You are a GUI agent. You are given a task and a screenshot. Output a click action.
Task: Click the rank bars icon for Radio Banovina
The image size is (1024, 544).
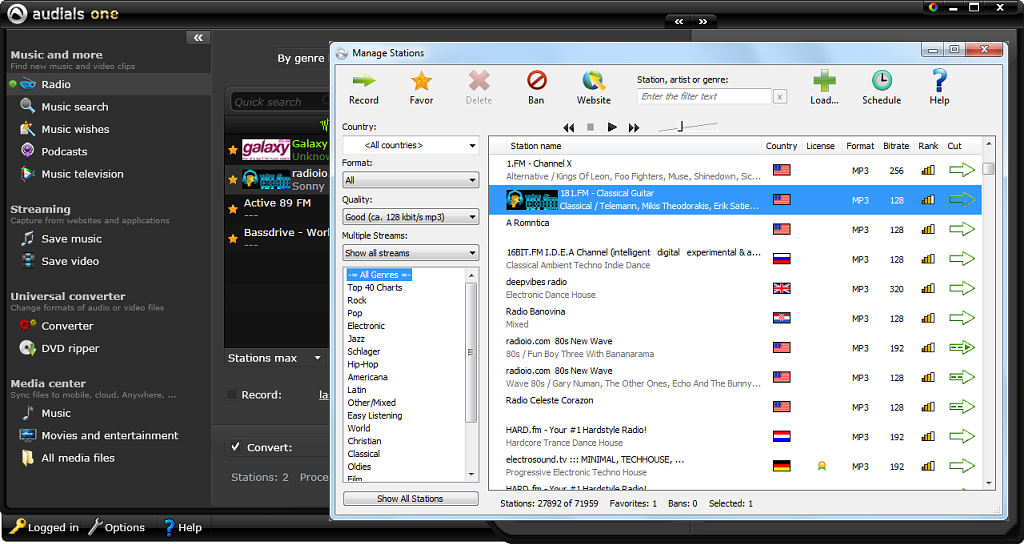[x=928, y=318]
